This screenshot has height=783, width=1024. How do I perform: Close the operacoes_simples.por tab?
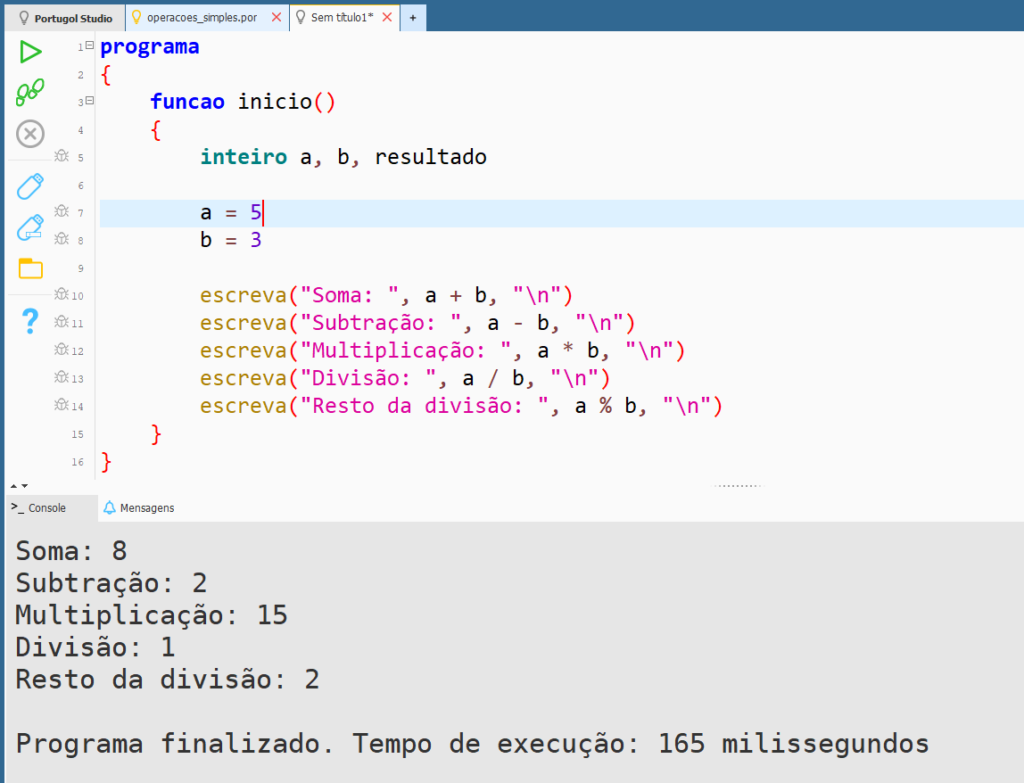(x=277, y=18)
